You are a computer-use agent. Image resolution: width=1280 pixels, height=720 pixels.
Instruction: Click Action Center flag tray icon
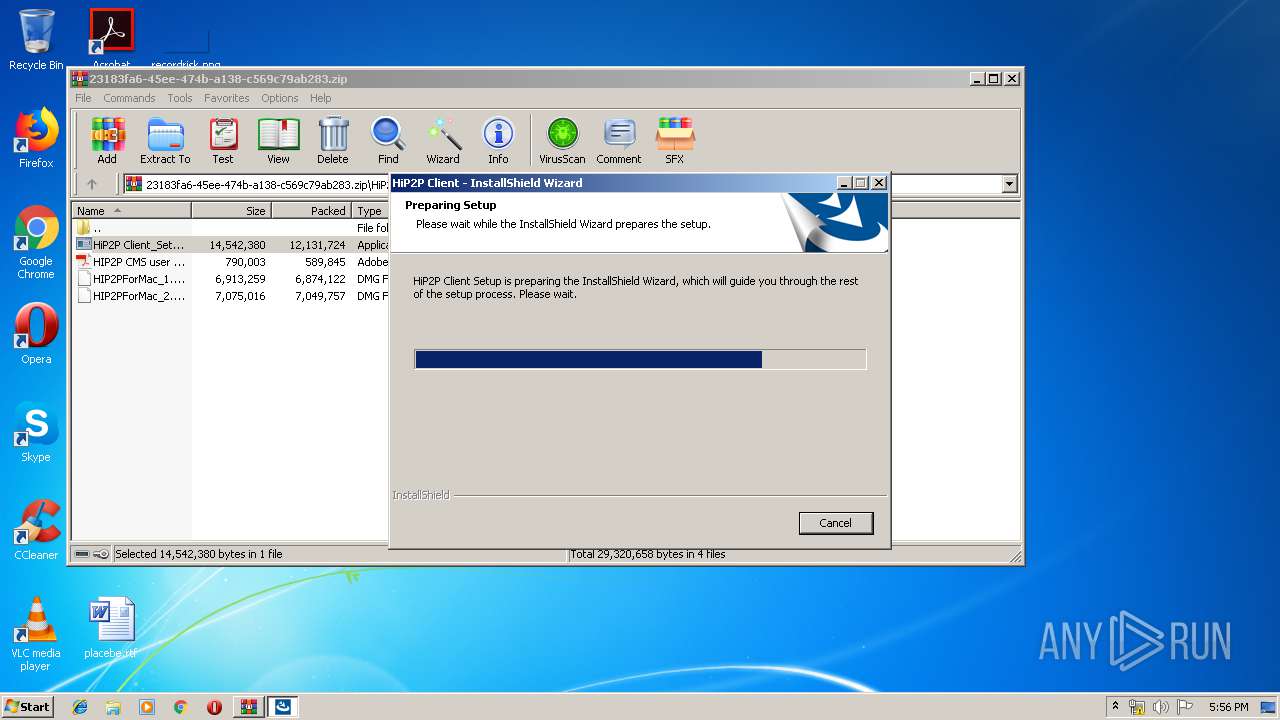1185,707
